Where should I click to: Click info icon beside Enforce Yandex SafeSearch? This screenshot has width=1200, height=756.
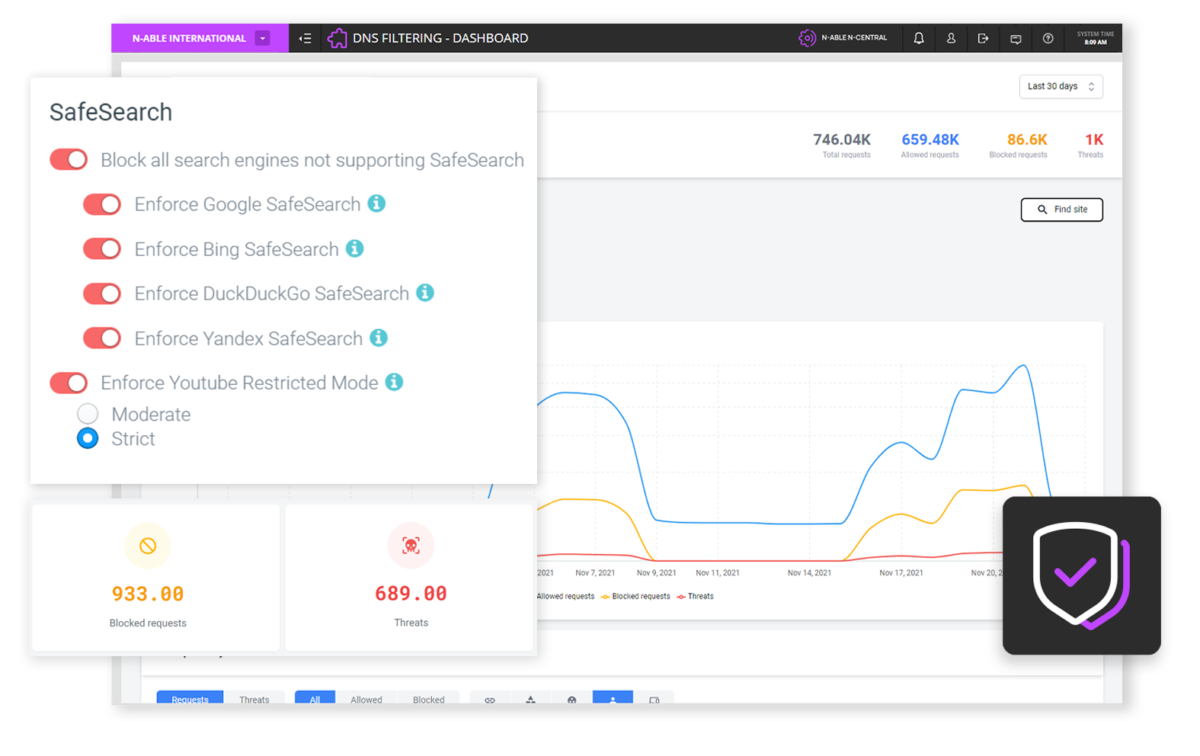click(379, 337)
